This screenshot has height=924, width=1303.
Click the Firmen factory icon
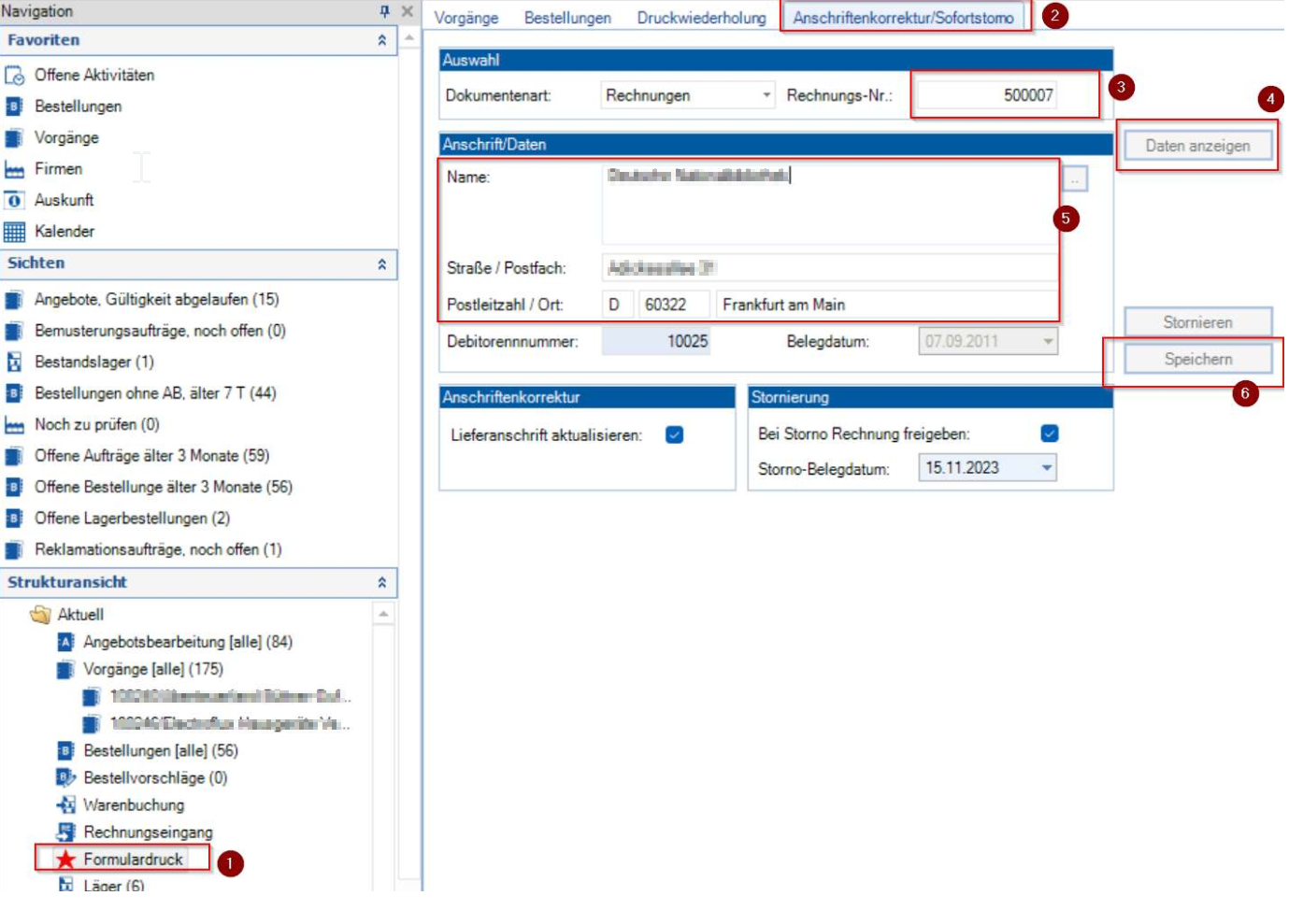(x=14, y=170)
